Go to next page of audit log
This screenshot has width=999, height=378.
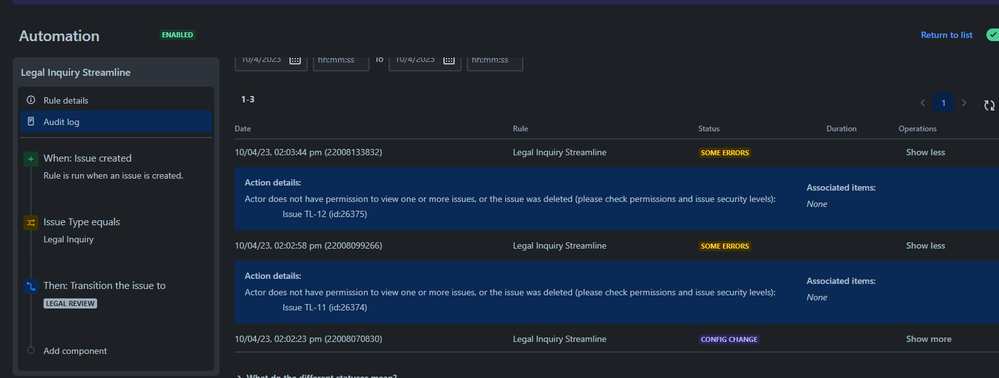964,103
